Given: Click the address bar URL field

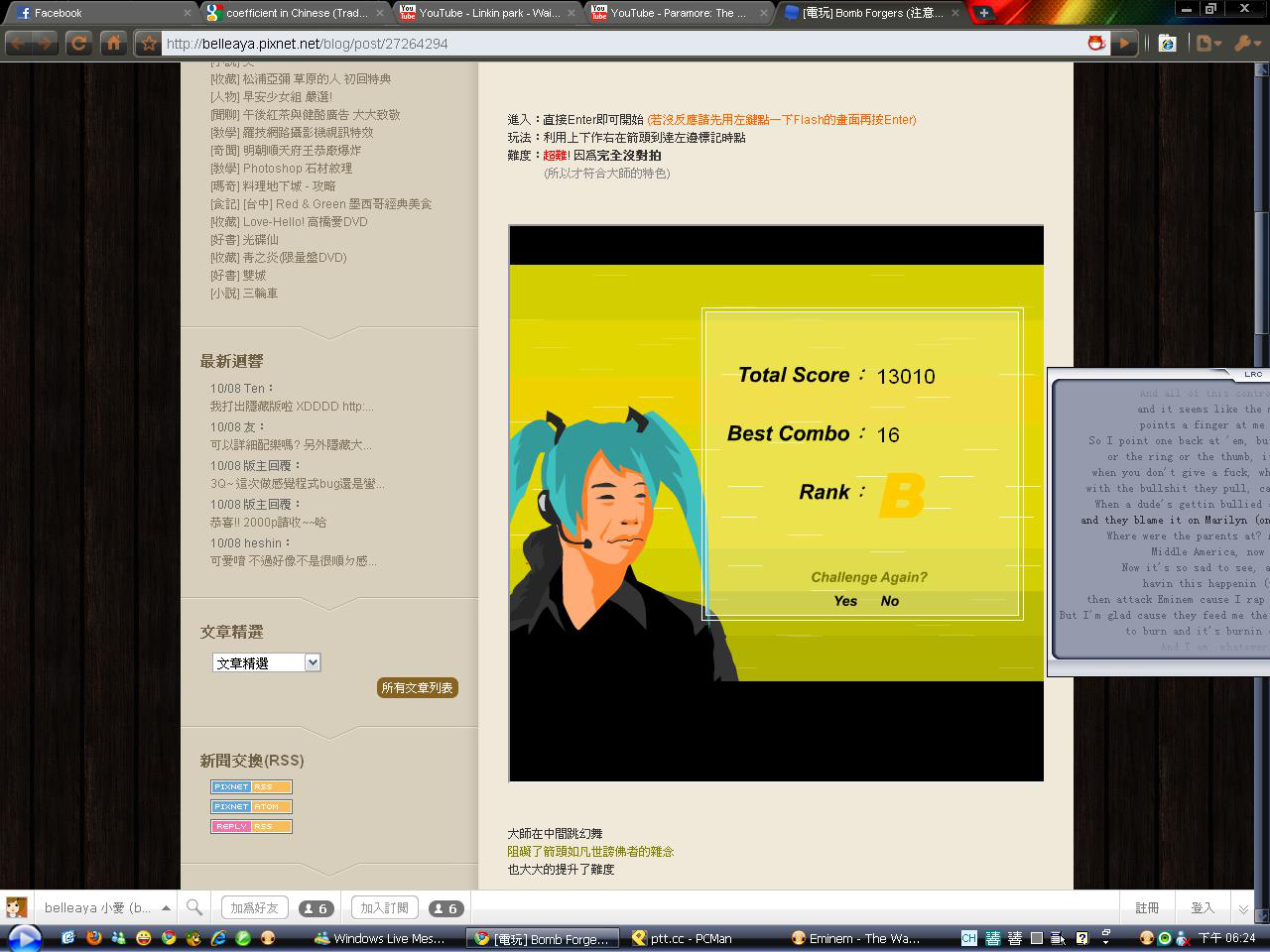Looking at the screenshot, I should point(623,44).
